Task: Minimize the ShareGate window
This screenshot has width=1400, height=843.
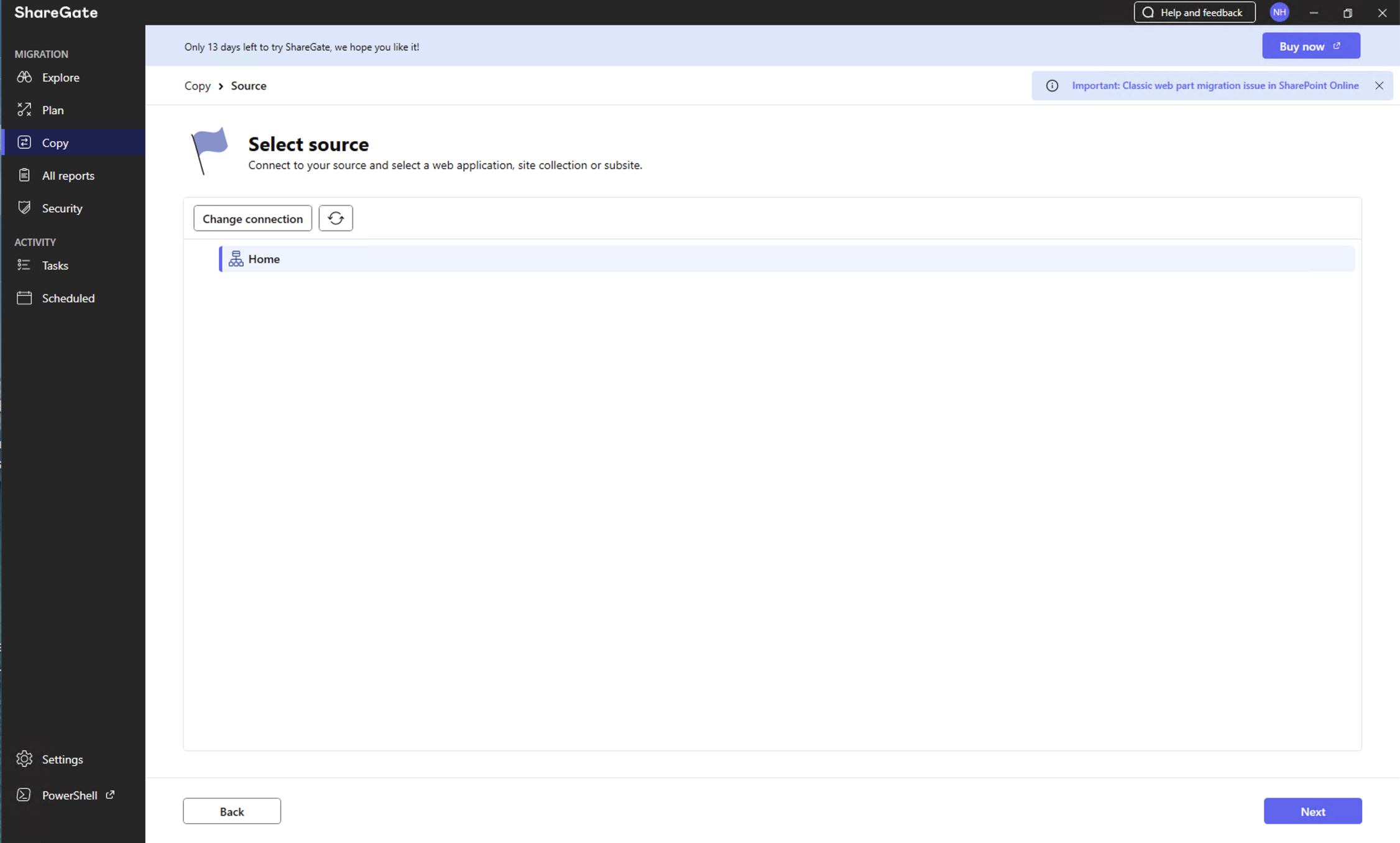Action: 1314,12
